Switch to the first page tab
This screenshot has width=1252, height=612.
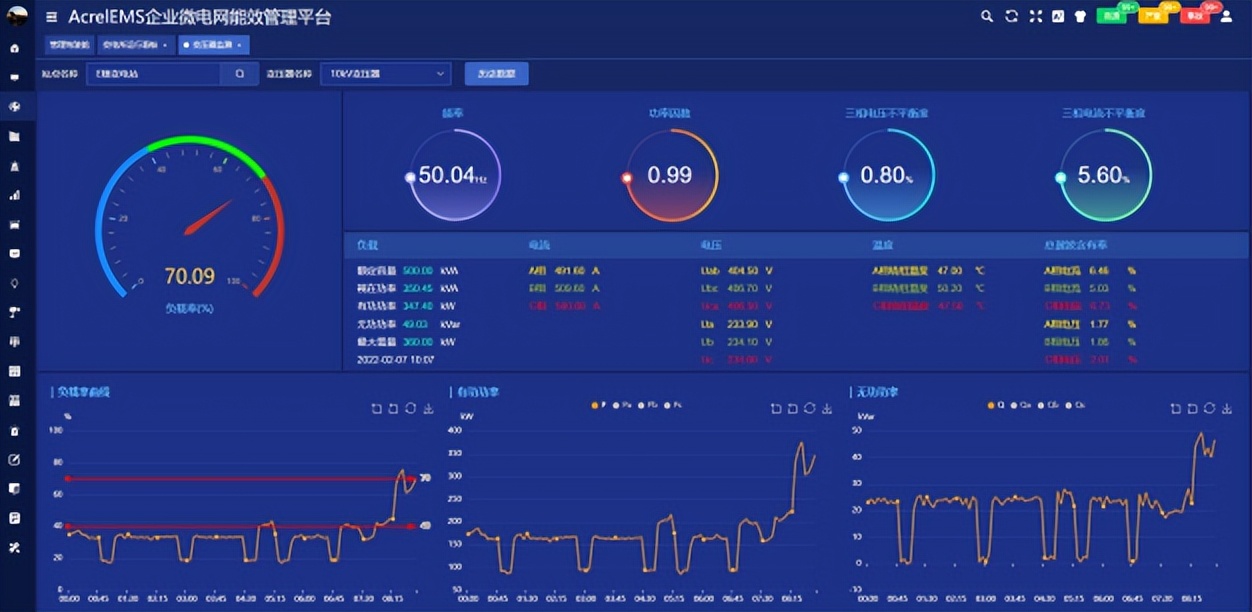[x=69, y=45]
